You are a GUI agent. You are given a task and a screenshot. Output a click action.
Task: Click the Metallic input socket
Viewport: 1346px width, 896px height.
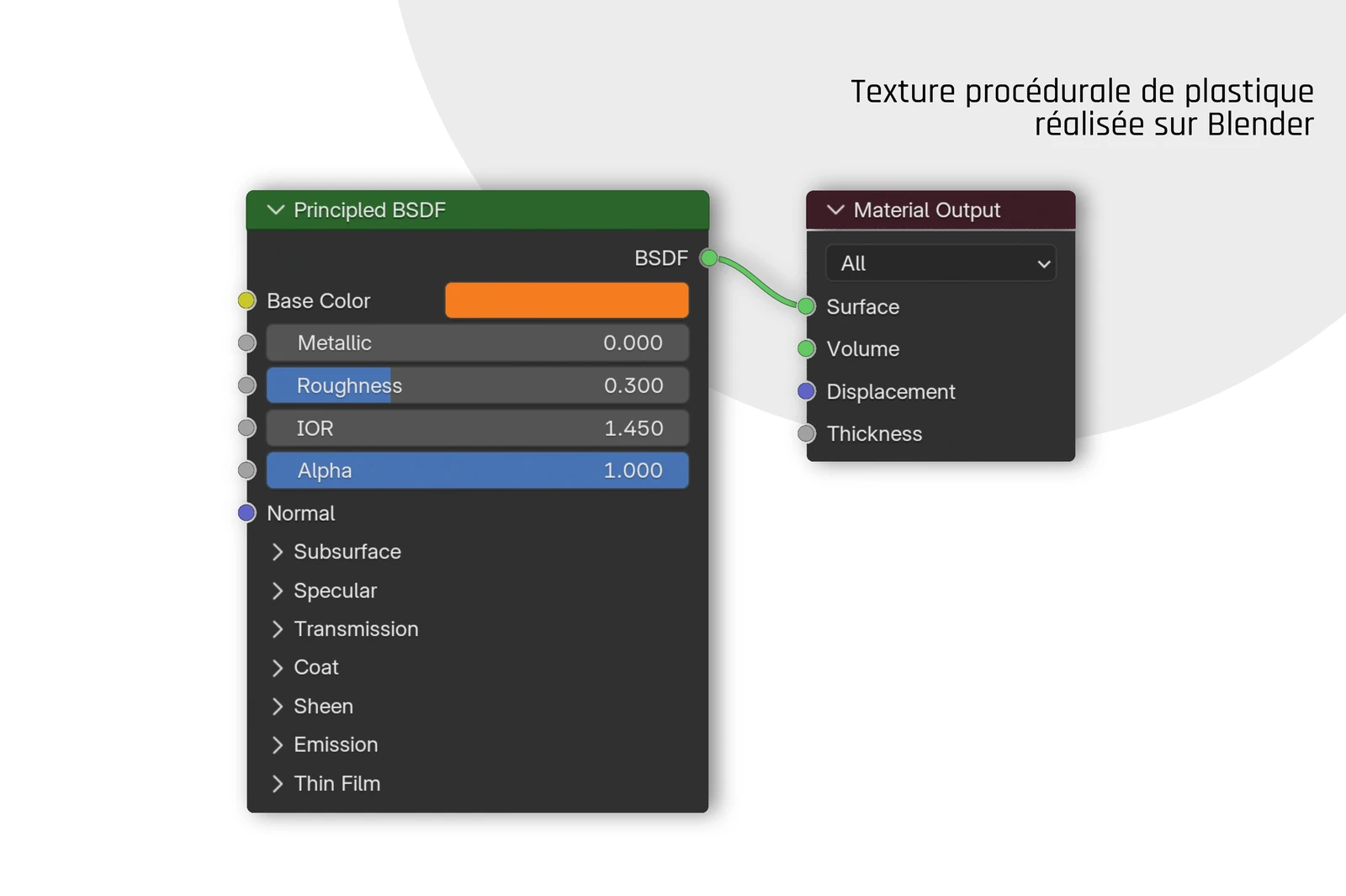click(246, 343)
